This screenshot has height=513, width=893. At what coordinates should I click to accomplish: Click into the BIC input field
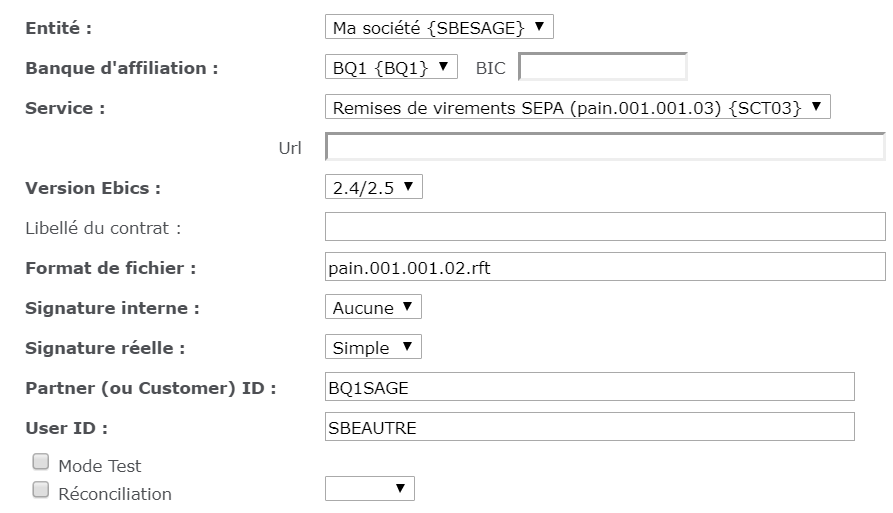click(x=602, y=67)
